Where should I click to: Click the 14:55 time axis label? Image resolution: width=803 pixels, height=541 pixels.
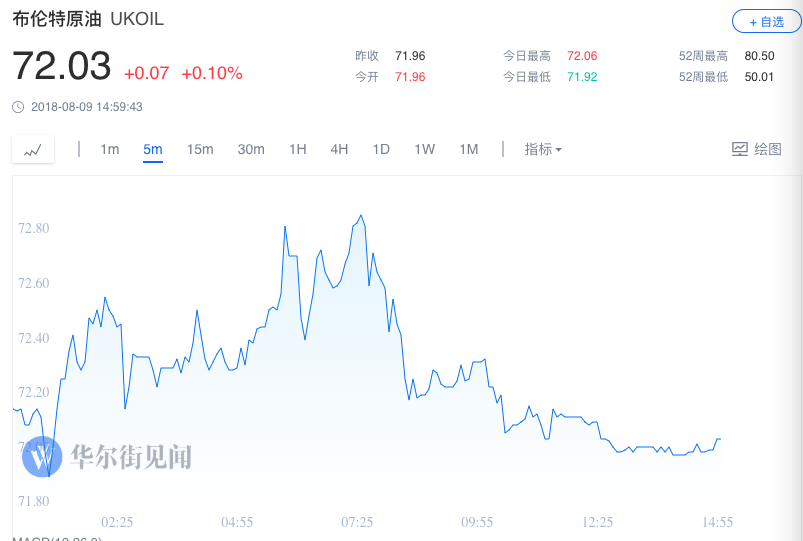click(x=717, y=522)
